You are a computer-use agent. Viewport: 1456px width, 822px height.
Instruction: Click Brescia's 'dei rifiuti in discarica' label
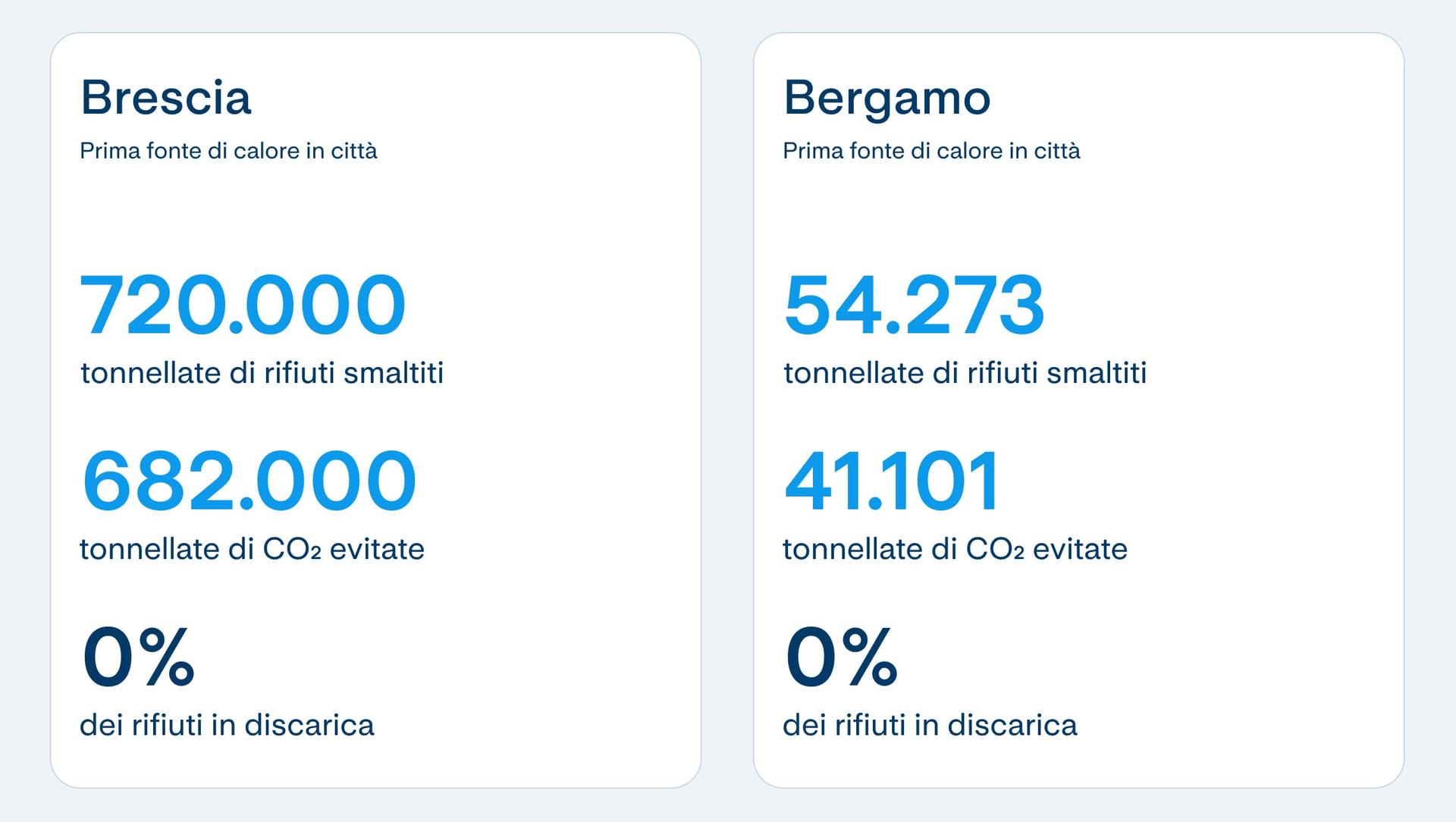point(227,725)
